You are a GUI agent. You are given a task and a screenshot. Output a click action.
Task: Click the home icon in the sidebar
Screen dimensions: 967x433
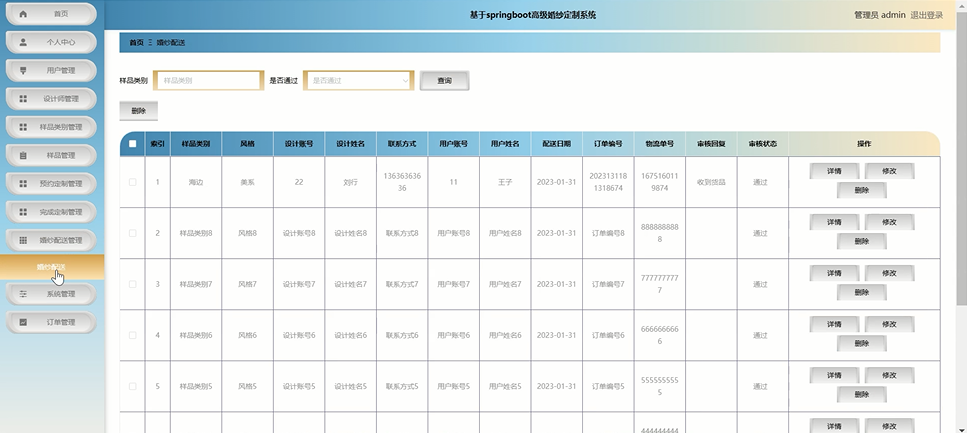23,14
